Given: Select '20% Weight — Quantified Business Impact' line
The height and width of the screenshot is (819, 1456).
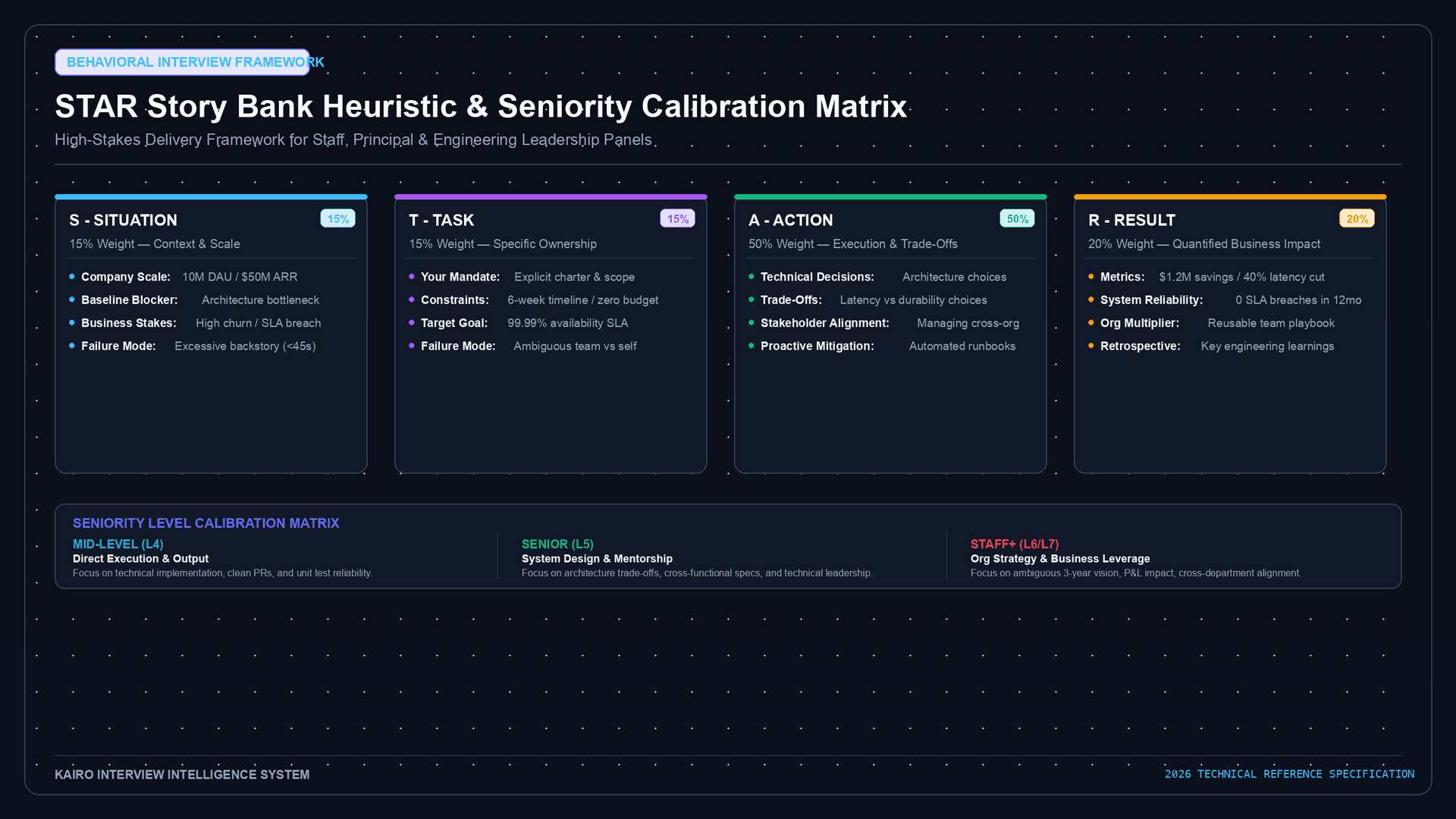Looking at the screenshot, I should [1204, 244].
